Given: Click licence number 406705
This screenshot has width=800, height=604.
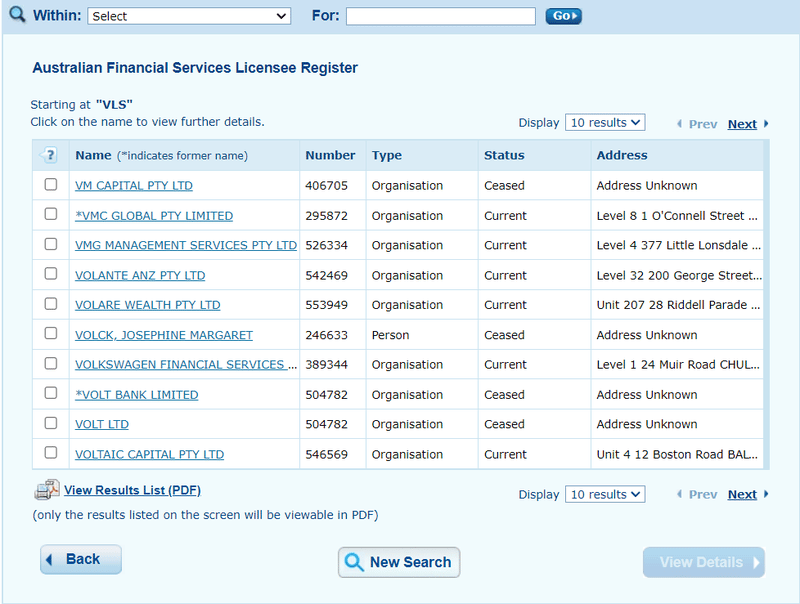Looking at the screenshot, I should tap(327, 186).
